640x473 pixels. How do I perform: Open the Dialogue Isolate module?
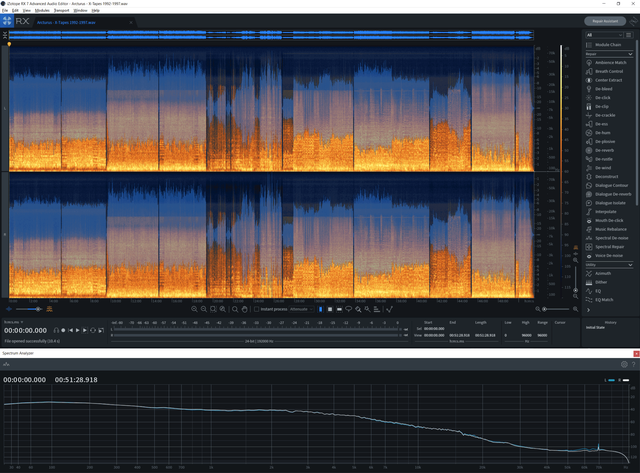pos(606,203)
